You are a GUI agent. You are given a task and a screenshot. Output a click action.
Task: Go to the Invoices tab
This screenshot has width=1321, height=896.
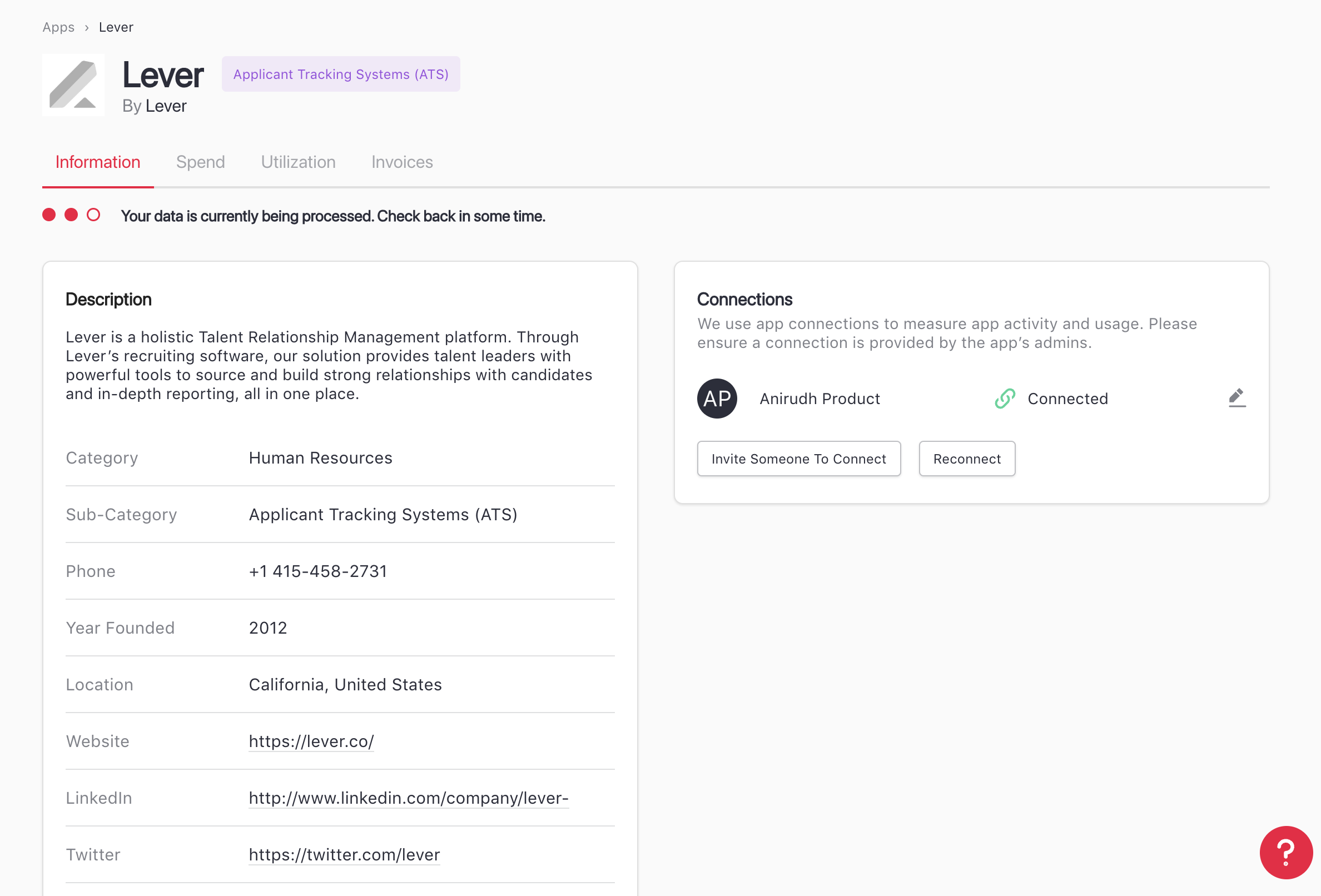402,162
